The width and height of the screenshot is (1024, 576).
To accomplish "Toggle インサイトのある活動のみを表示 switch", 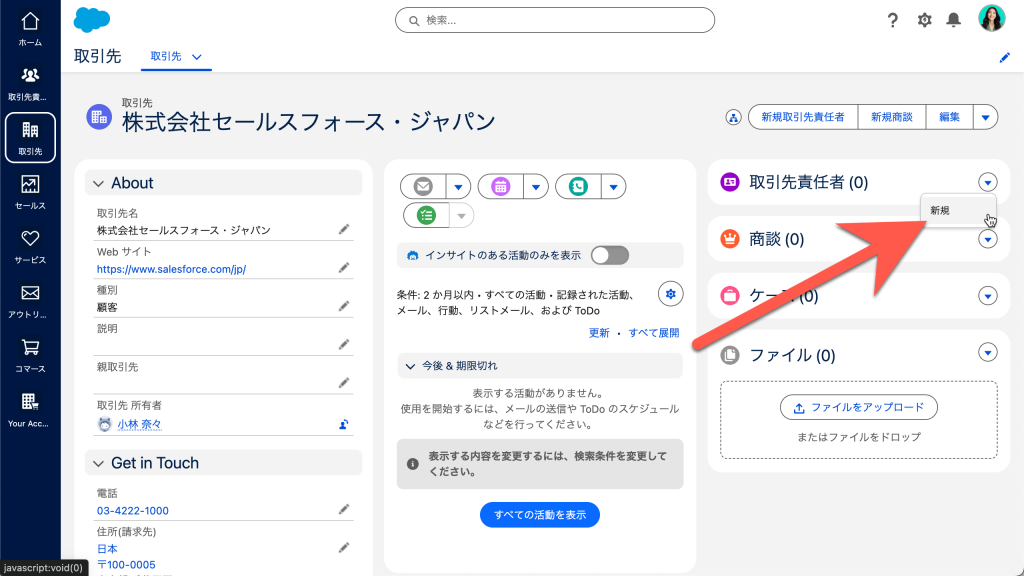I will [609, 255].
